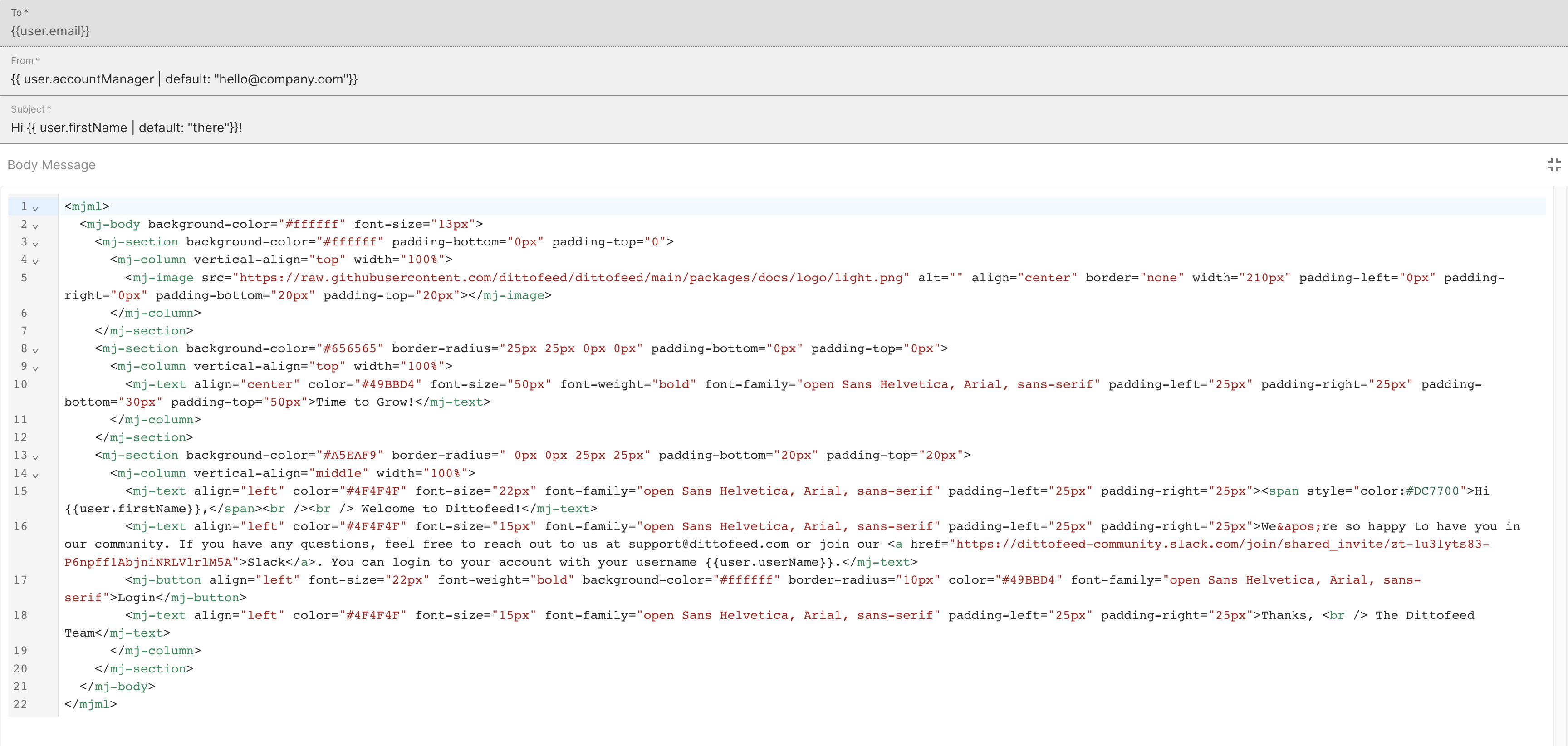This screenshot has width=1568, height=746.
Task: Collapse the fold arrow on line 14
Action: pos(35,475)
